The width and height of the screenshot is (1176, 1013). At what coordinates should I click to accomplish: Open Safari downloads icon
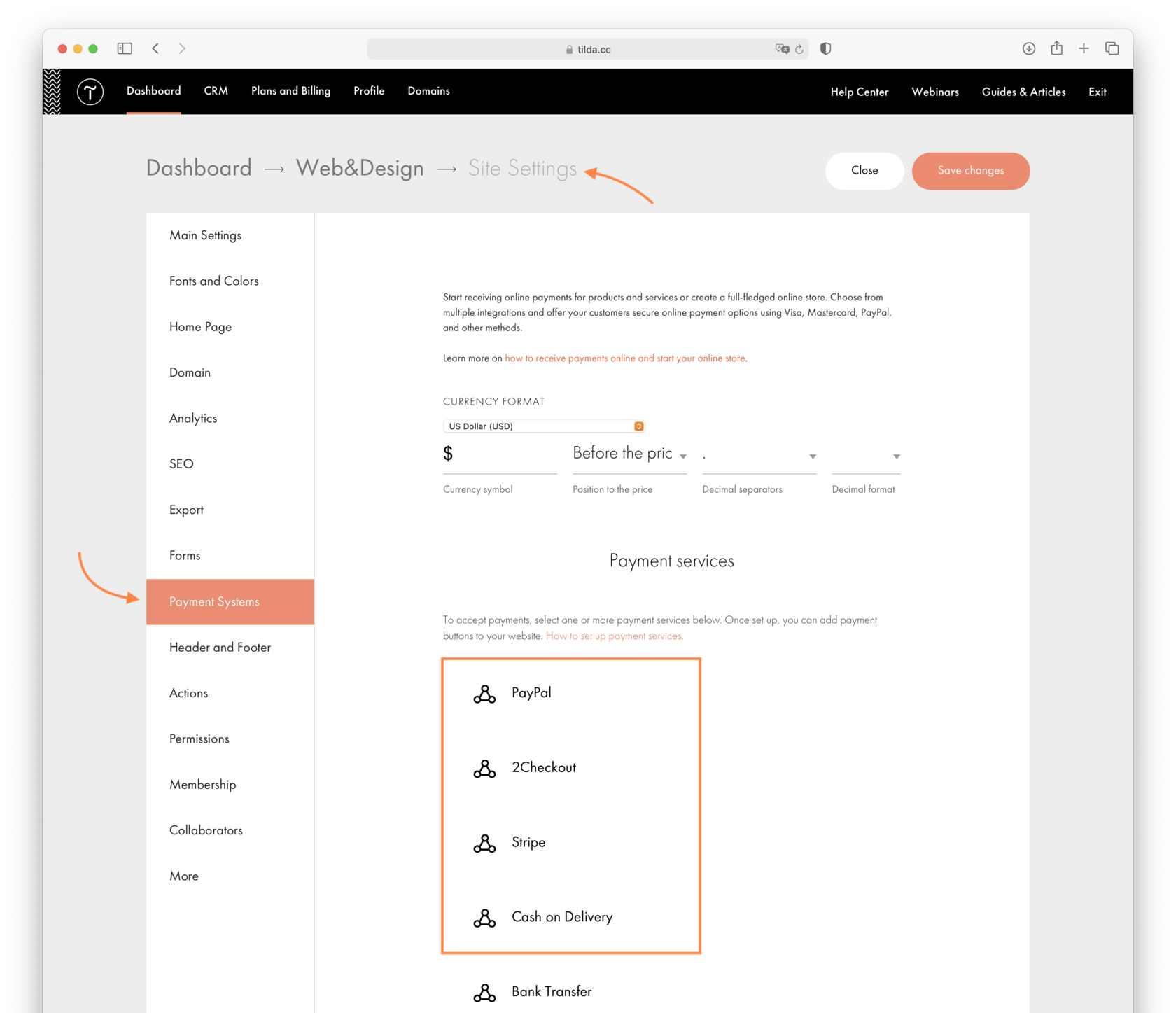pos(1028,48)
